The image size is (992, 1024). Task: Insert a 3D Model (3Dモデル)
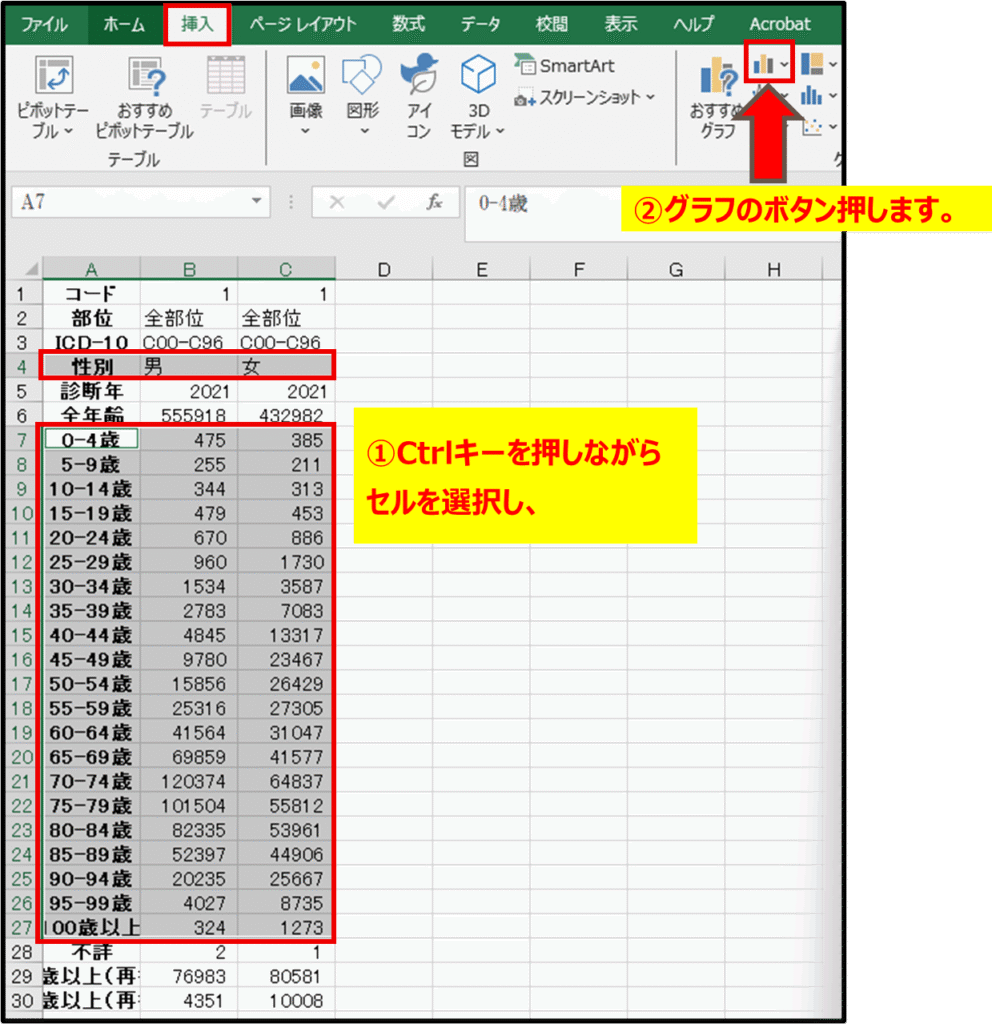point(478,76)
